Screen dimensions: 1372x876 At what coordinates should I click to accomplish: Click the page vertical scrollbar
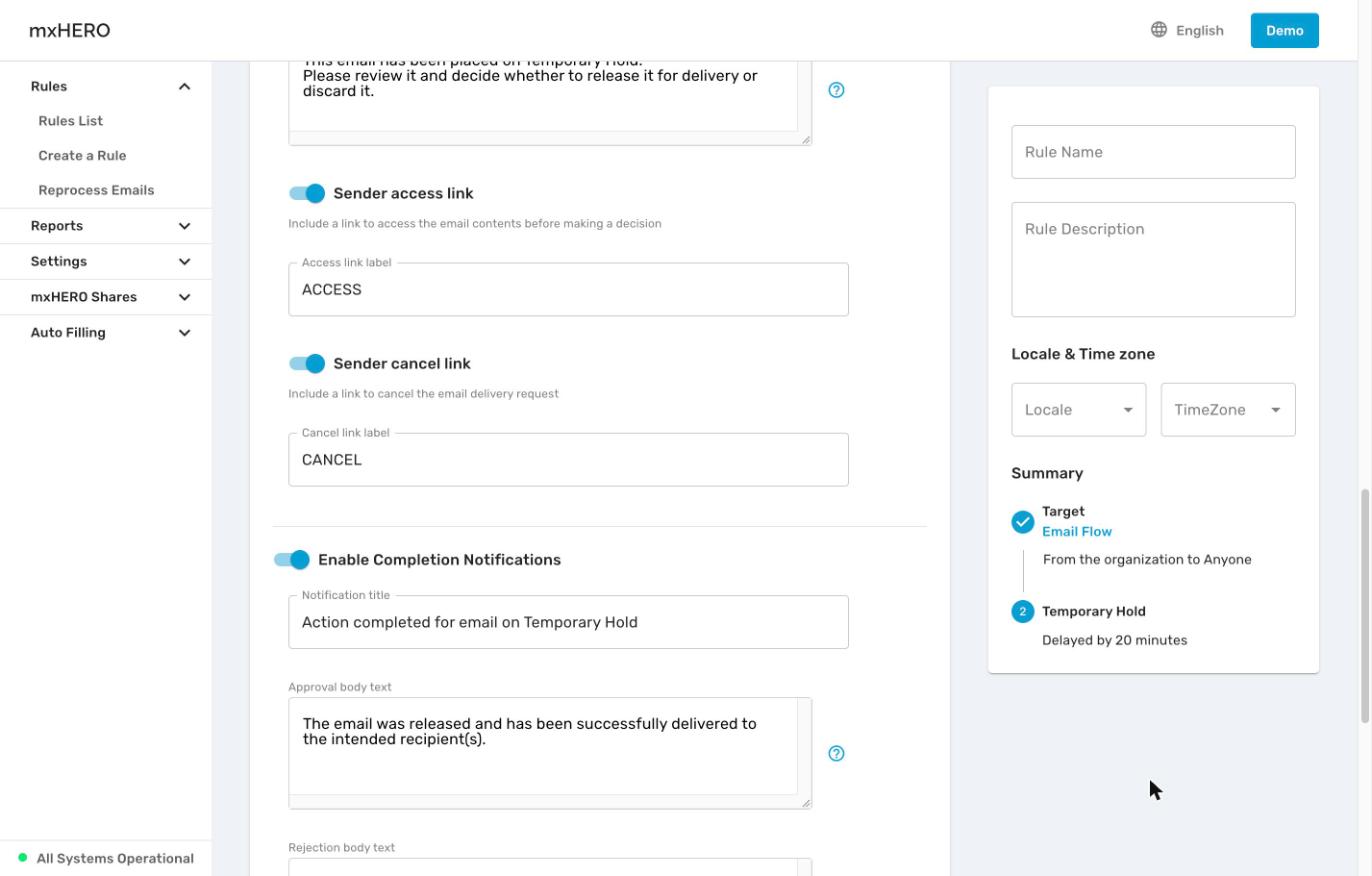pos(1365,606)
